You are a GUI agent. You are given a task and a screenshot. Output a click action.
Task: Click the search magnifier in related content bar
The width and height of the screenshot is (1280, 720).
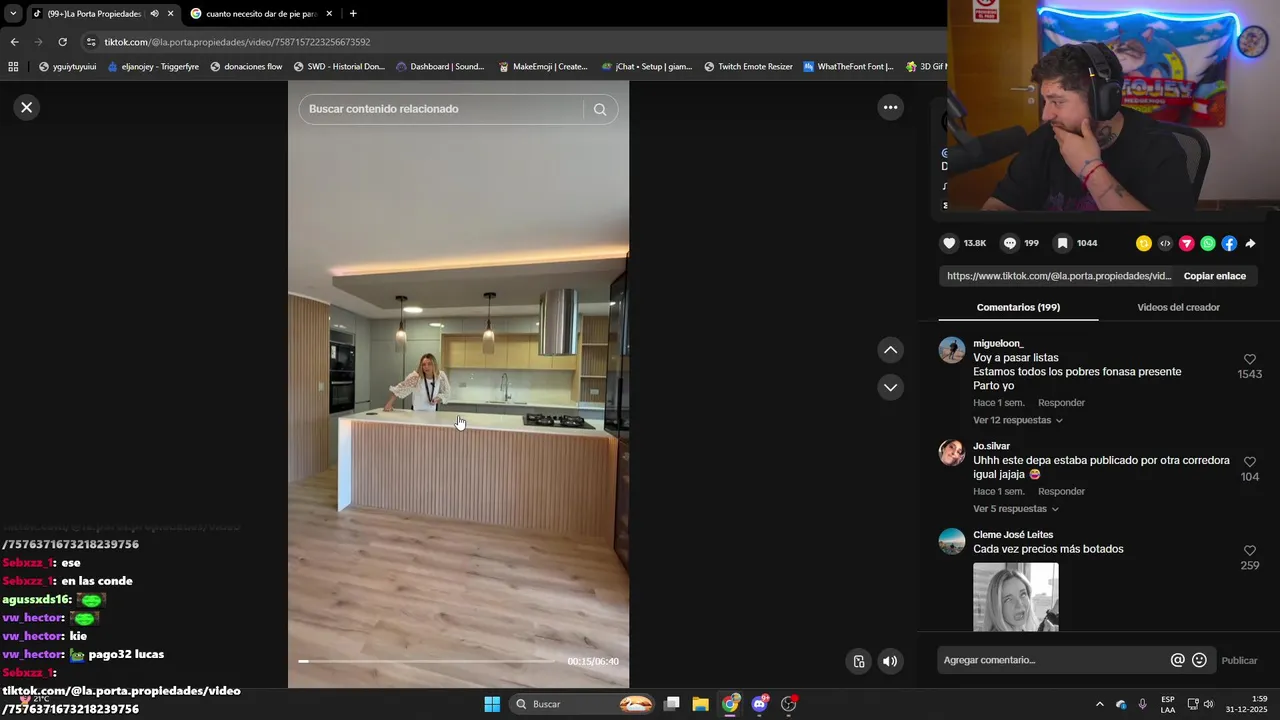pos(600,109)
